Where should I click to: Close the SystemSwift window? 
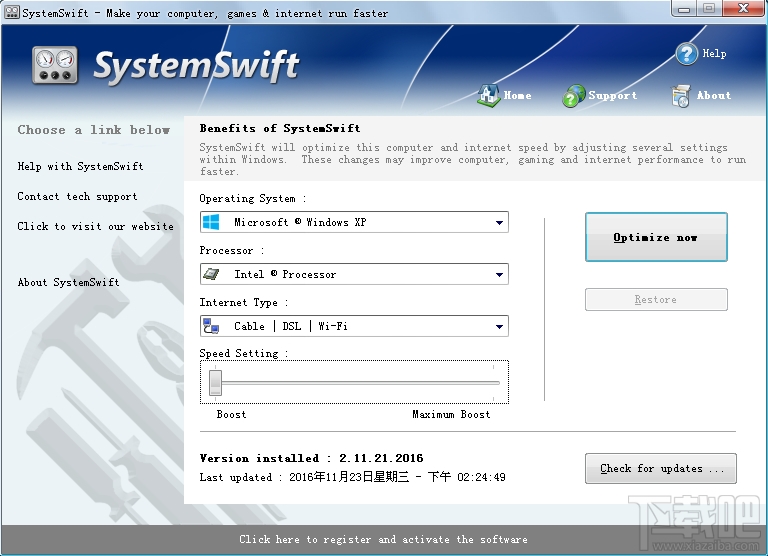pos(744,8)
